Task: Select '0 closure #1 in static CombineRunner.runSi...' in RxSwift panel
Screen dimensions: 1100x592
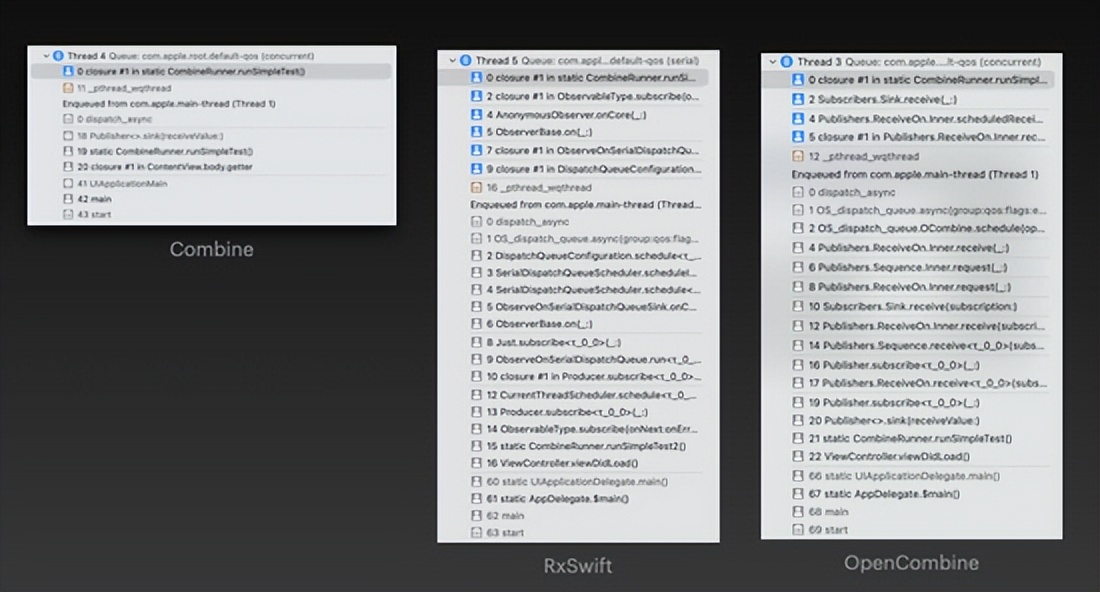Action: [x=573, y=78]
